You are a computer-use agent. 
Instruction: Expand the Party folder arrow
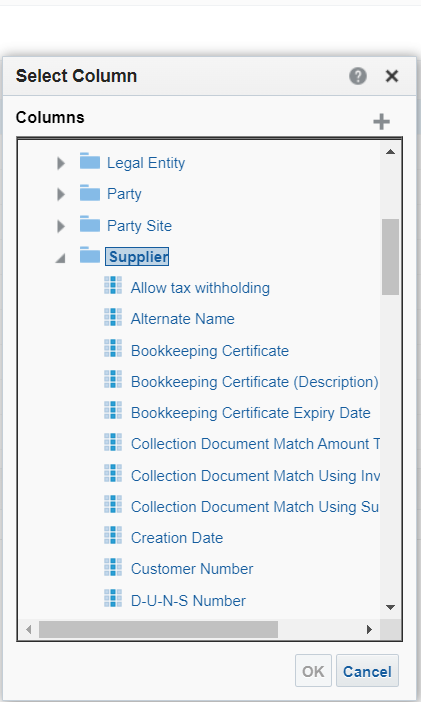click(61, 195)
